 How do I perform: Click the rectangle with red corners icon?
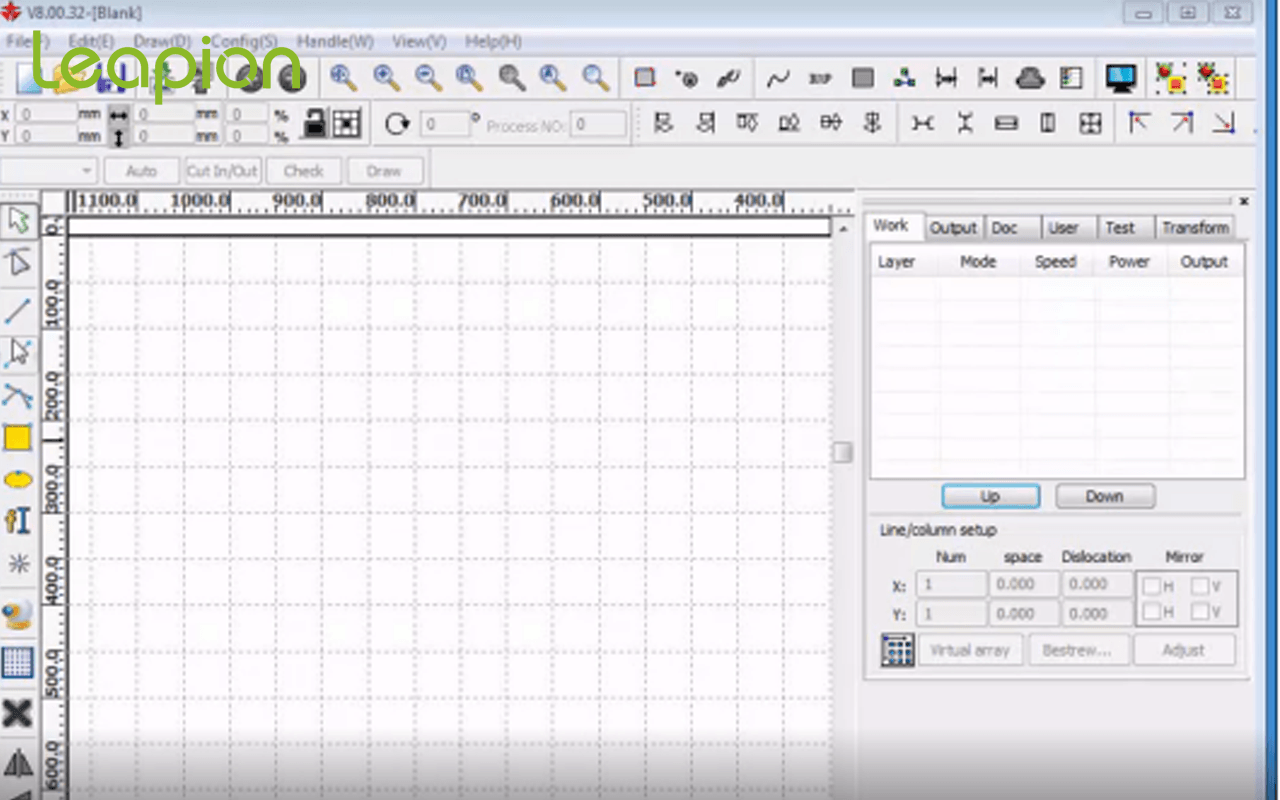click(645, 78)
